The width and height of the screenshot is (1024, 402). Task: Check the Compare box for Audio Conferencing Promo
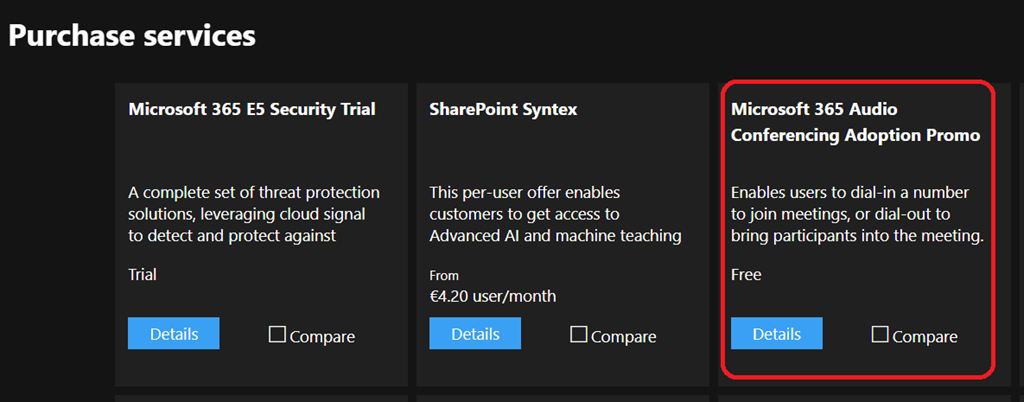tap(880, 335)
